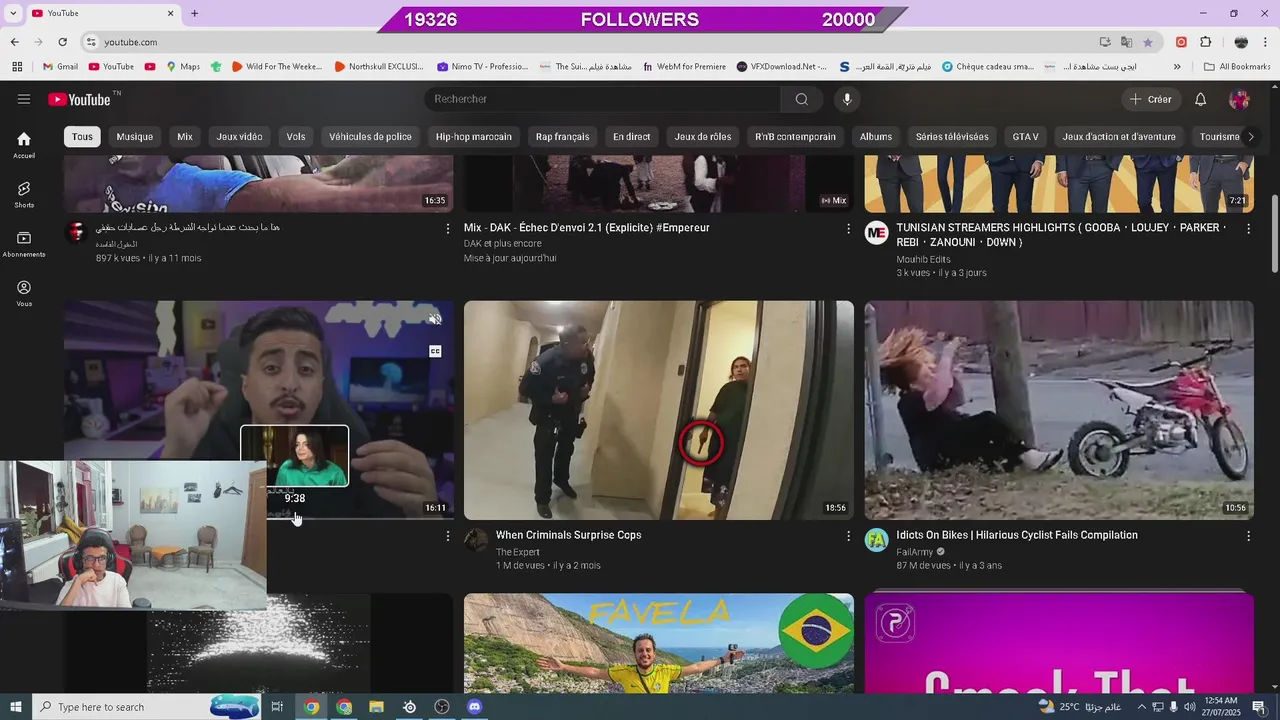Screen dimensions: 1280x720
Task: Open the Gmail bookmark
Action: click(x=60, y=67)
